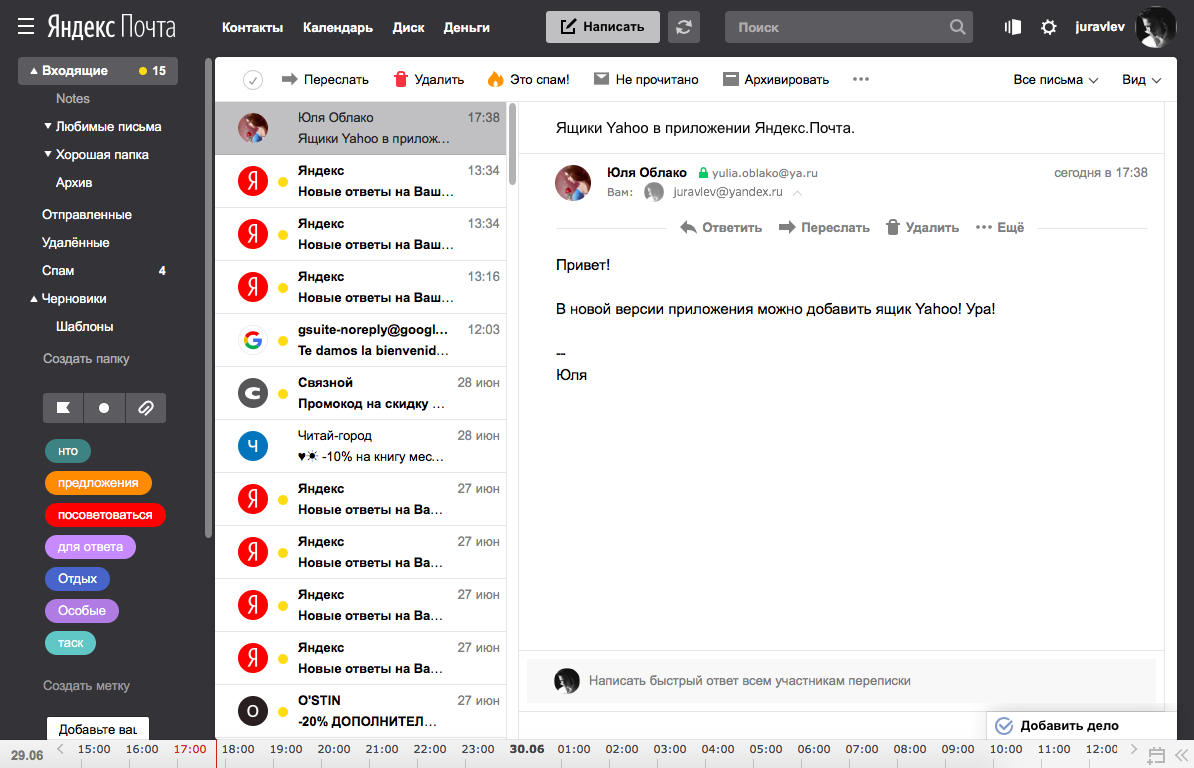Click the Написать compose button
This screenshot has height=768, width=1194.
pos(602,27)
